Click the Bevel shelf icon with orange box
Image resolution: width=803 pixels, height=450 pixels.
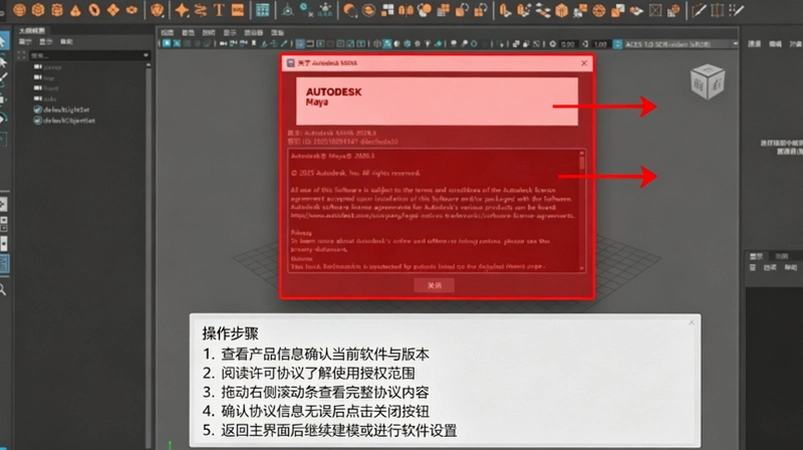click(562, 10)
